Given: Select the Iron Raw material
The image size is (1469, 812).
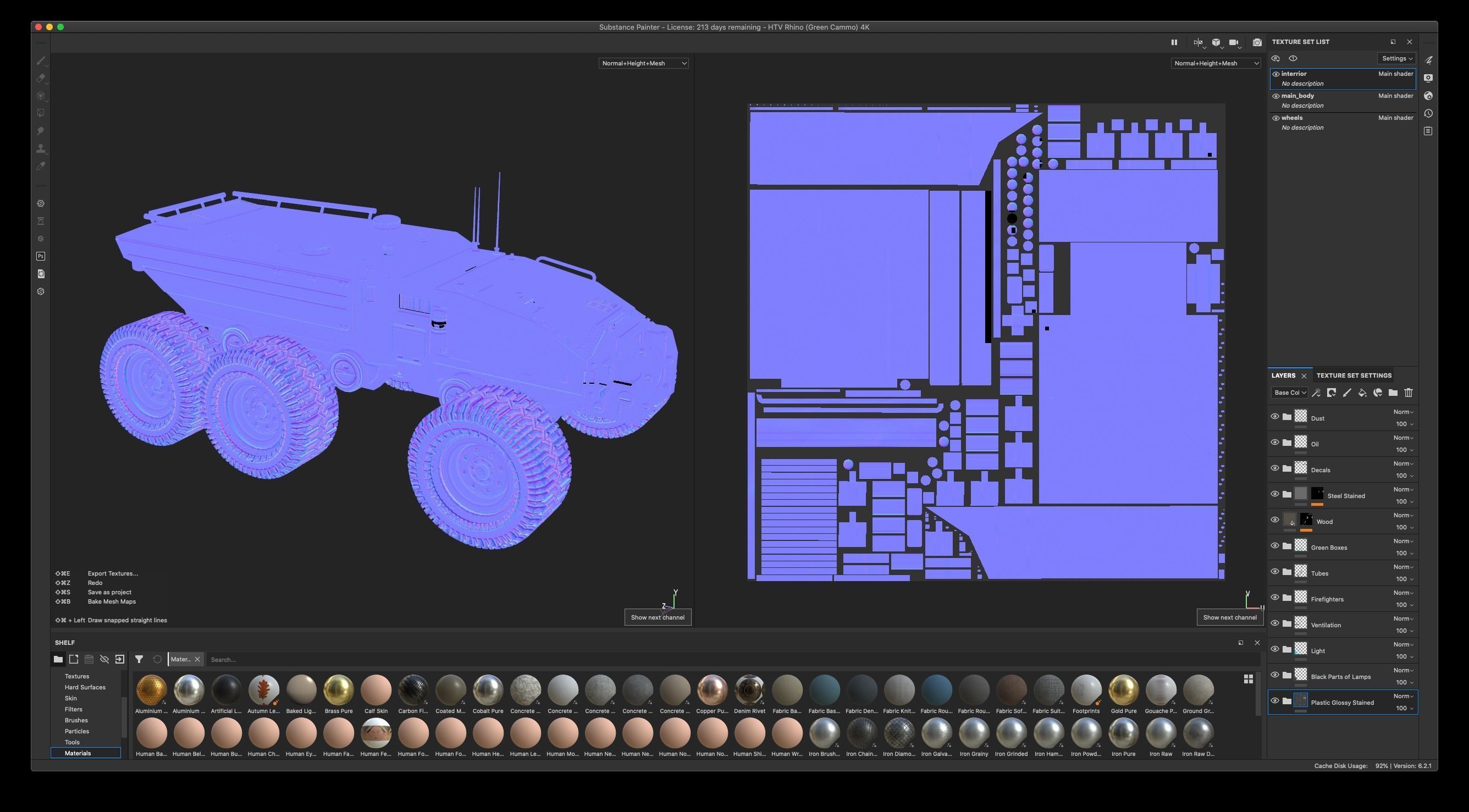Looking at the screenshot, I should [1161, 736].
